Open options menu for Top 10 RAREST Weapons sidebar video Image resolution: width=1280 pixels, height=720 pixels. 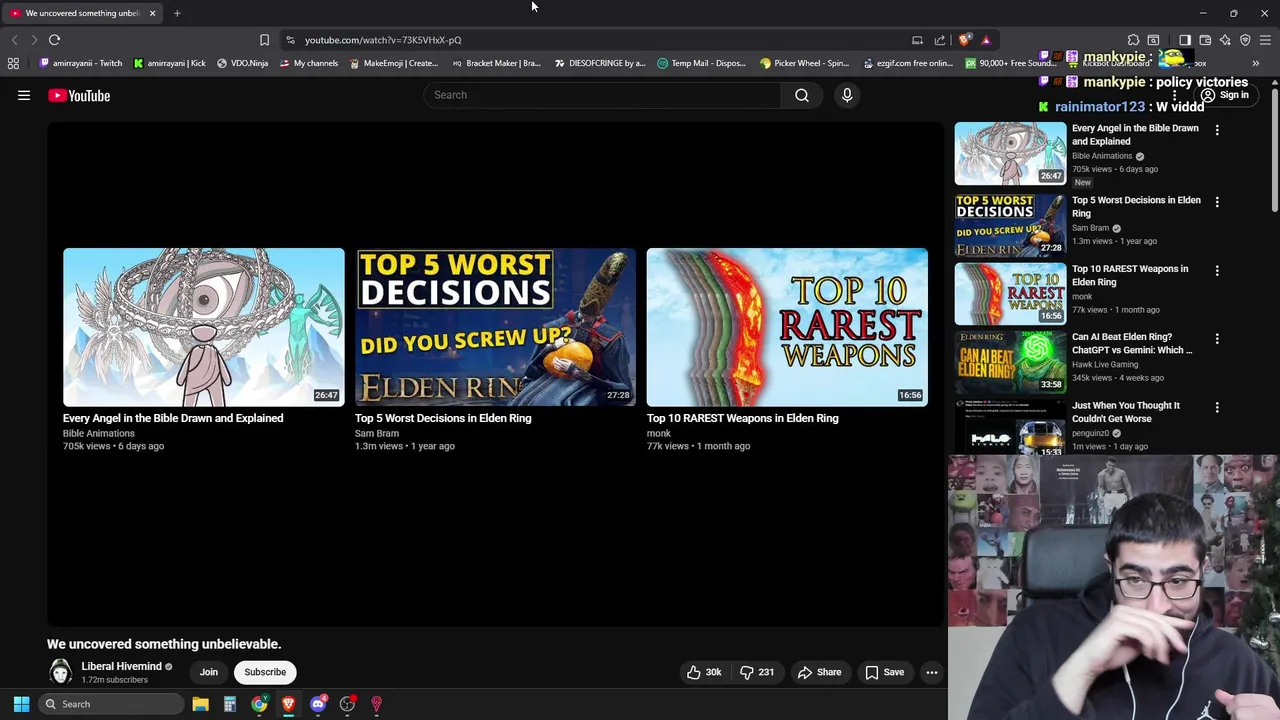(1217, 271)
